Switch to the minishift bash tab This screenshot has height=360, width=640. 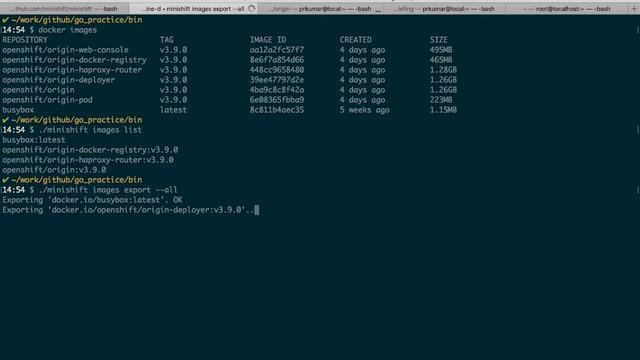64,9
